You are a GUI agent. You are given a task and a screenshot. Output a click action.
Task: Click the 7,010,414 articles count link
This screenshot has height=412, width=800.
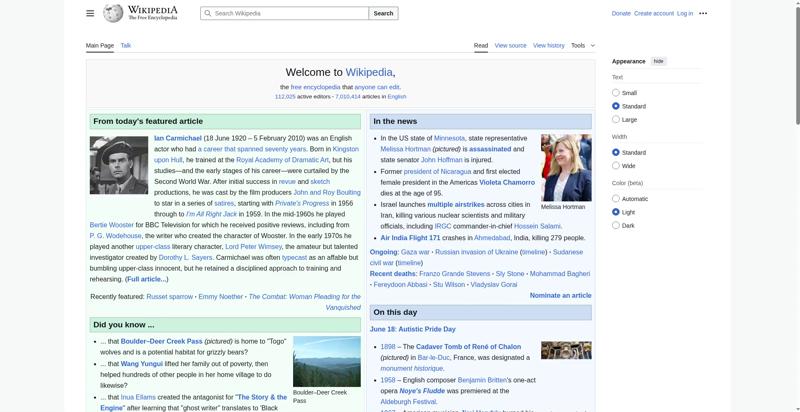pos(347,96)
